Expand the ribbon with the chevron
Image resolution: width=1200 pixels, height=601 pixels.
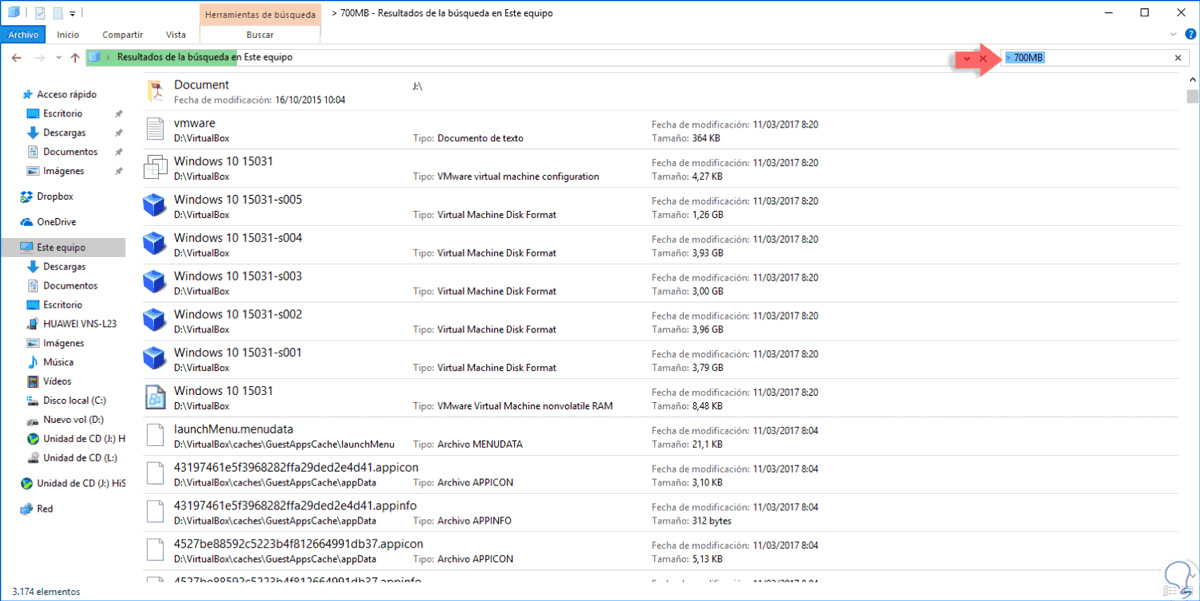point(1175,35)
